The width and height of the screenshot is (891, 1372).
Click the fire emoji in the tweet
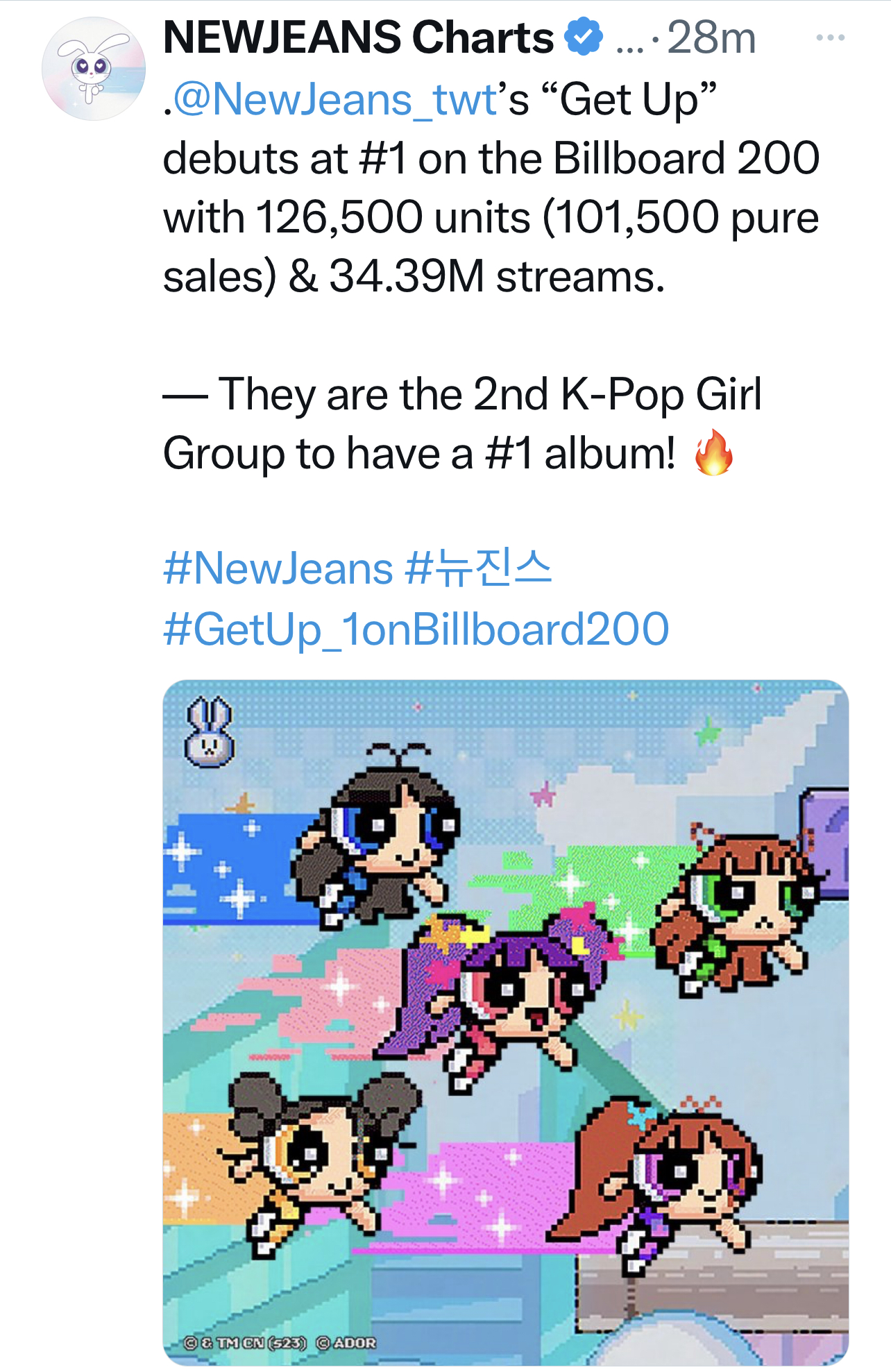point(713,452)
